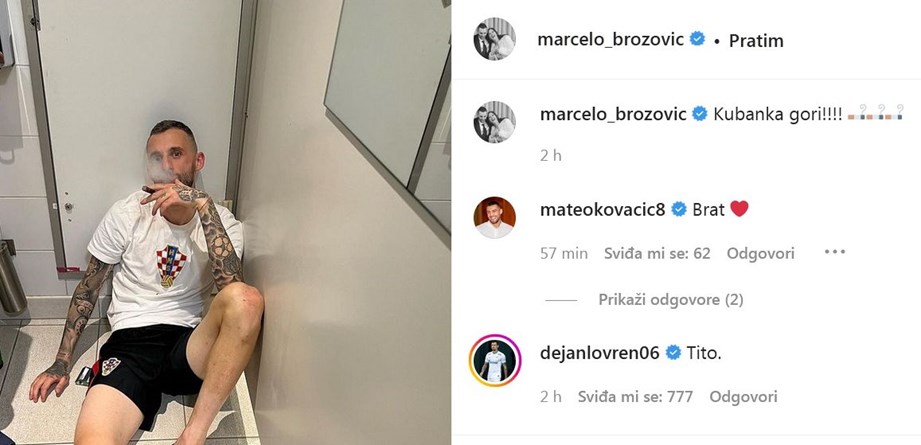Image resolution: width=921 pixels, height=445 pixels.
Task: Open header username marcelo_brozovic
Action: (611, 39)
